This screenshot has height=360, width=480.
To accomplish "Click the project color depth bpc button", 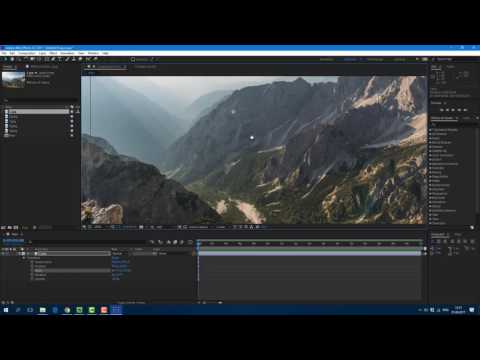I will point(25,227).
